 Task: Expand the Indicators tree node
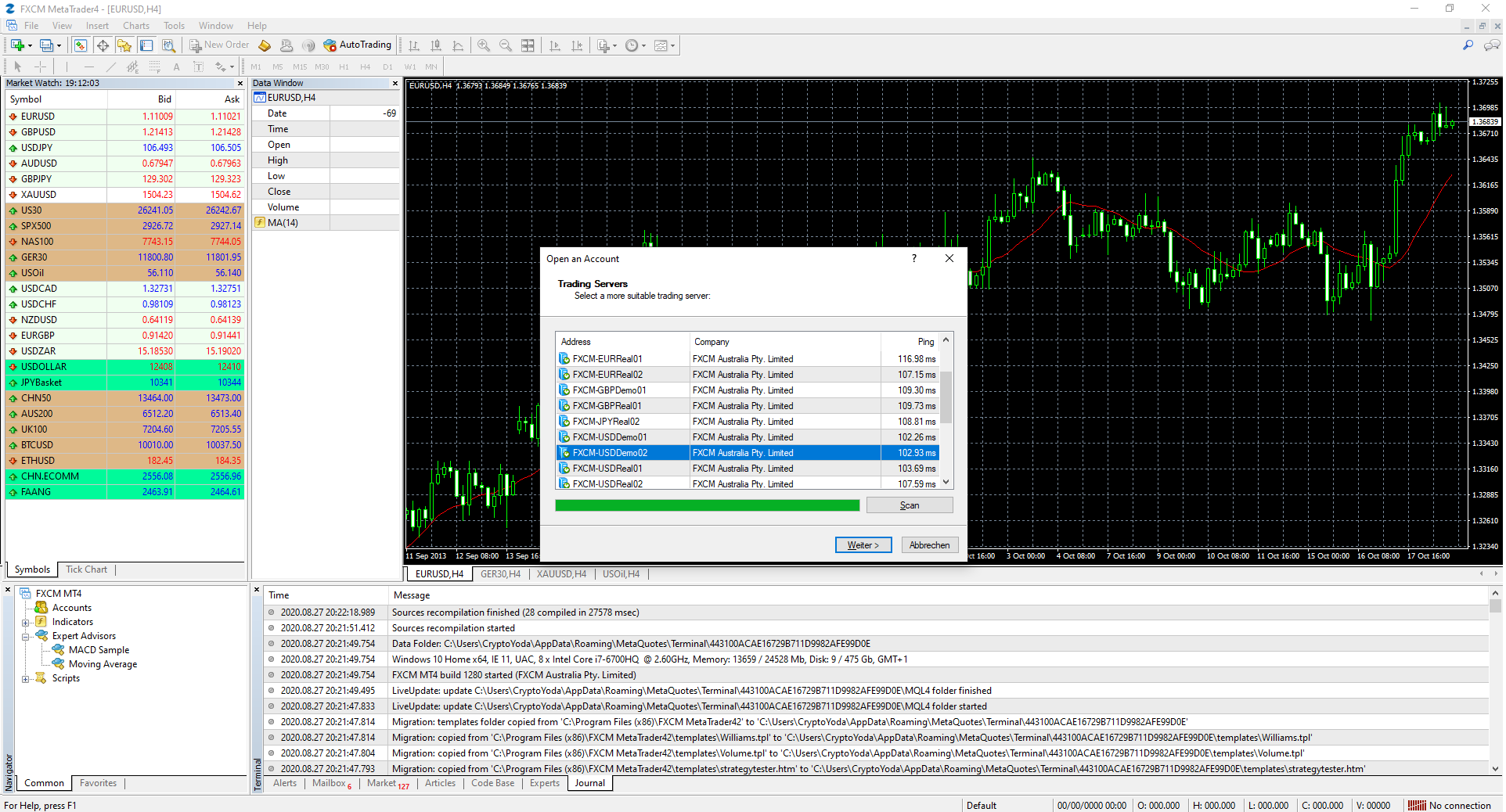(x=25, y=623)
